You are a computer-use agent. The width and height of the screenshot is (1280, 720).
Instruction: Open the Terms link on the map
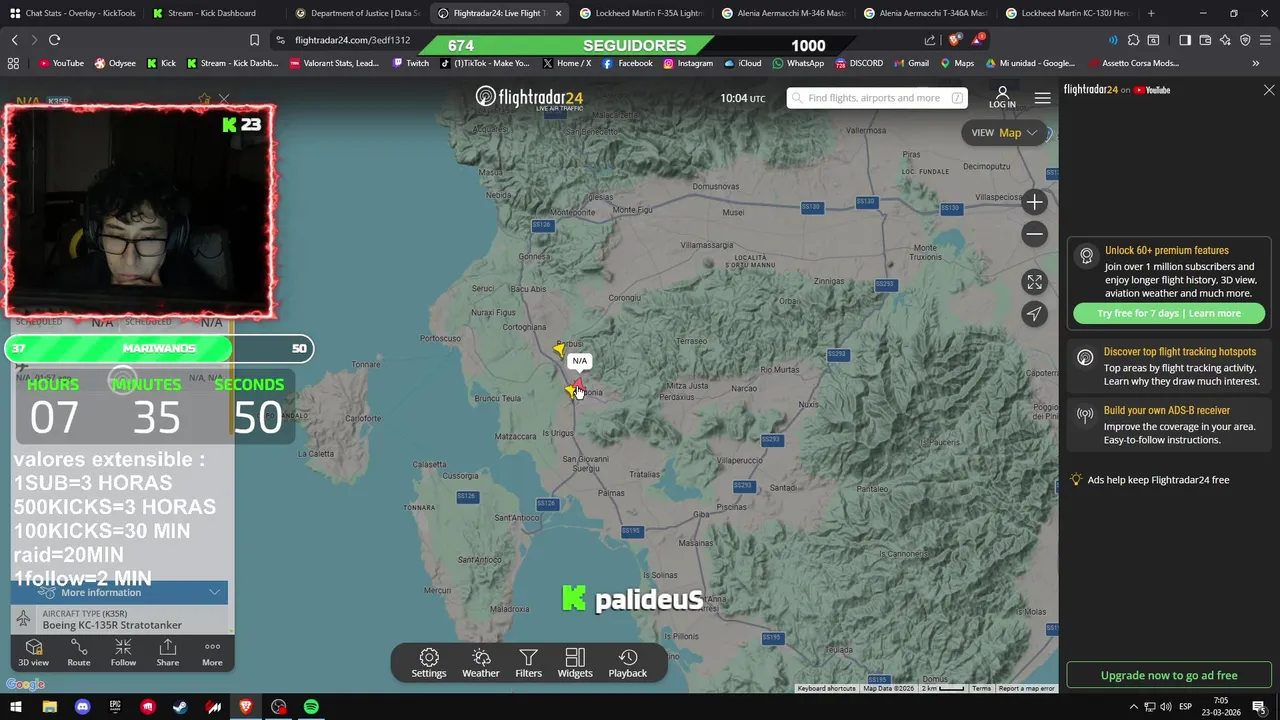981,688
